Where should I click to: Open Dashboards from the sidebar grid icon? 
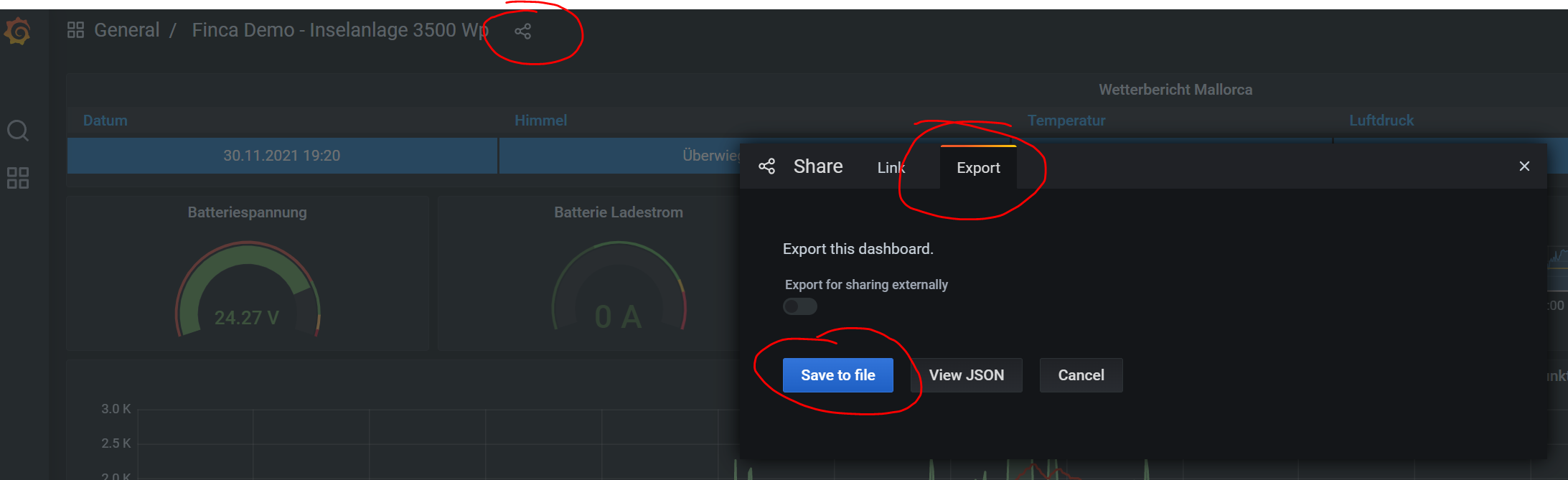(18, 178)
